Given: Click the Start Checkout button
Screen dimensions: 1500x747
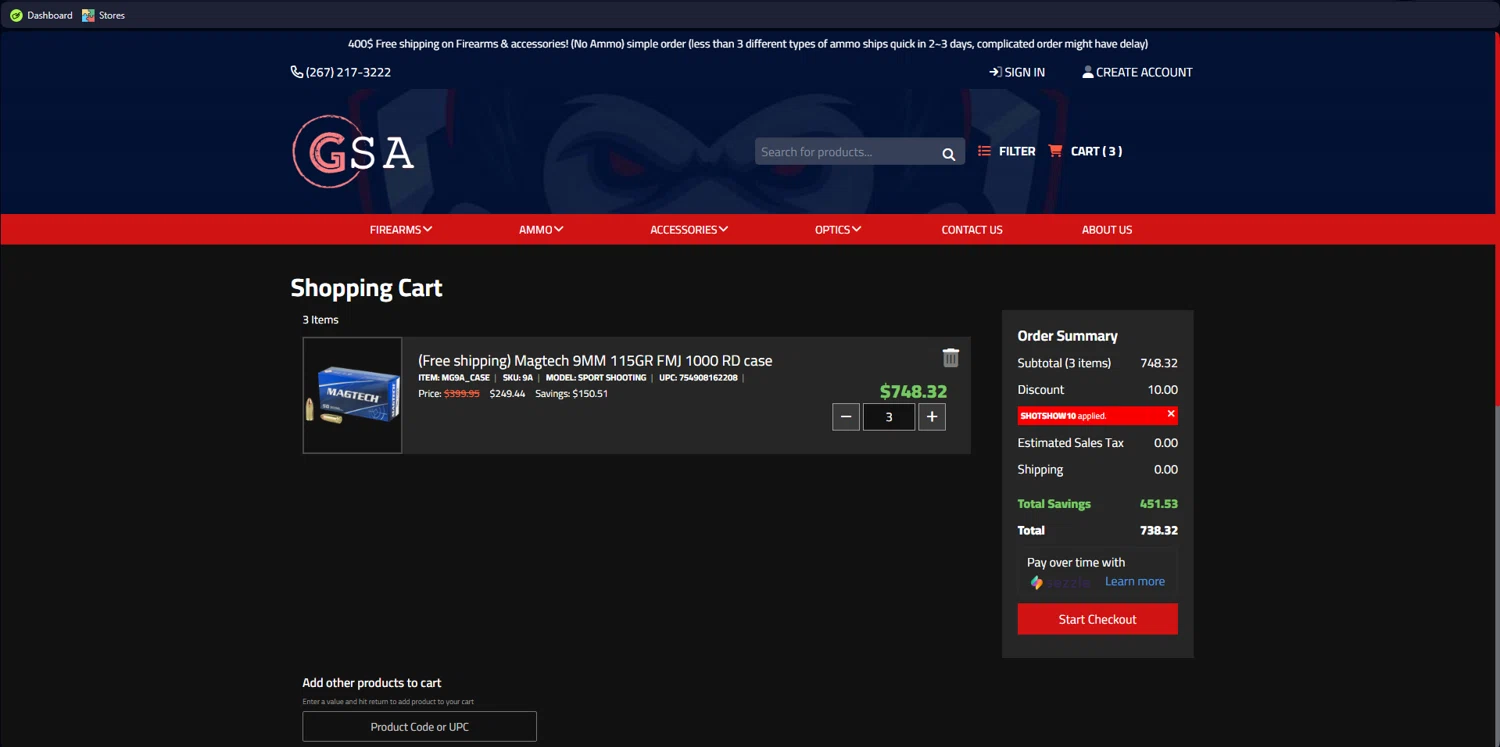Looking at the screenshot, I should pos(1098,619).
